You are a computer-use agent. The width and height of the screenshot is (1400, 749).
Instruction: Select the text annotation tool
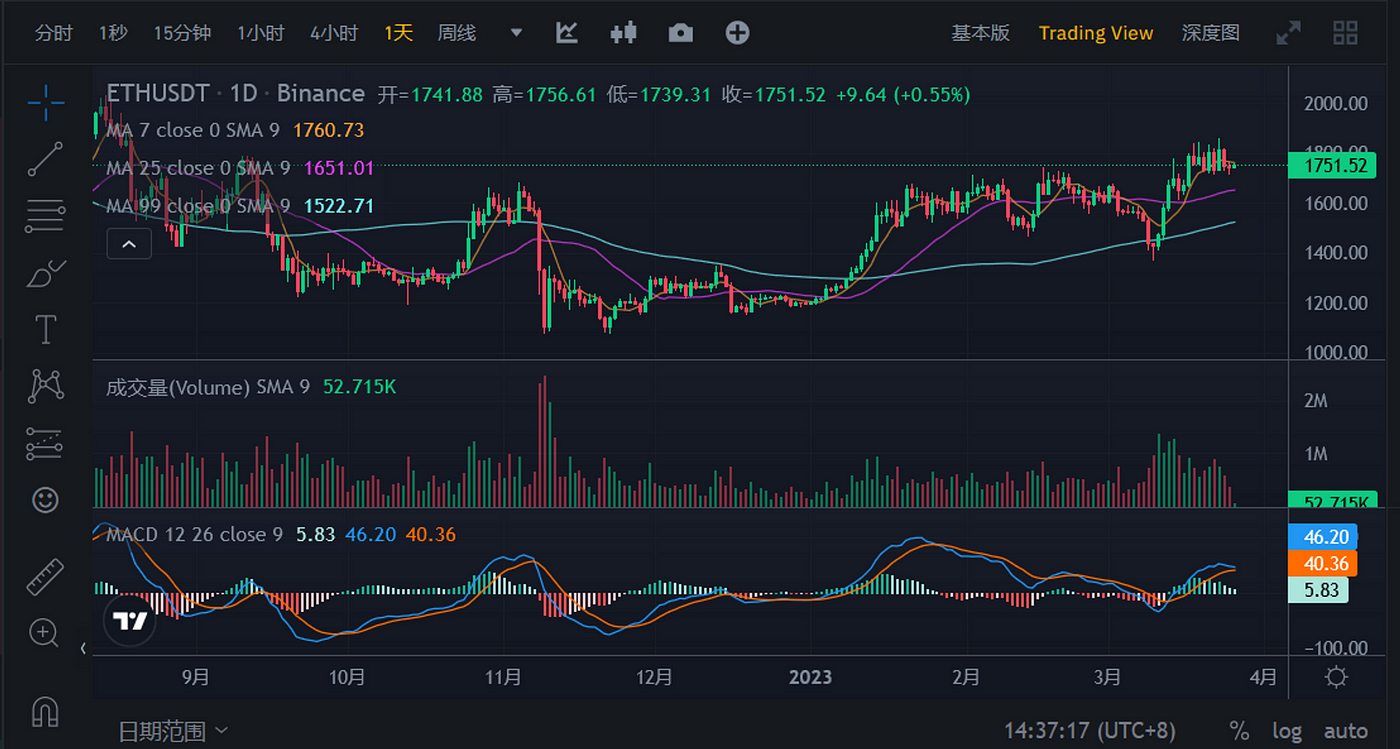pyautogui.click(x=45, y=329)
